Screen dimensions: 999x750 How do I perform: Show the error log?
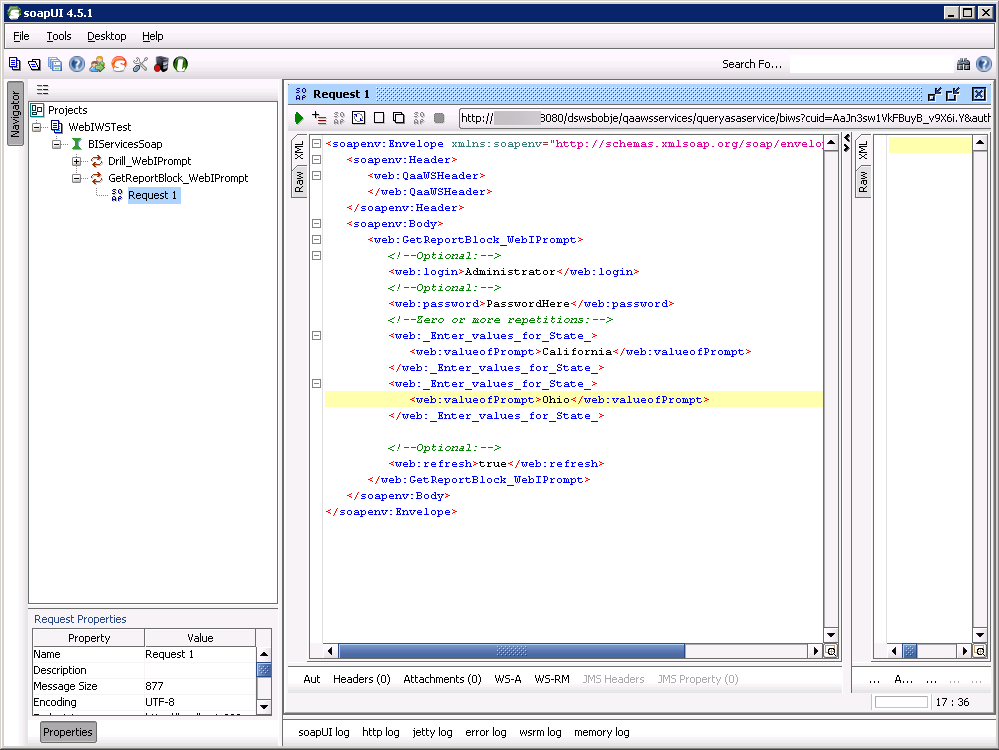[x=485, y=732]
